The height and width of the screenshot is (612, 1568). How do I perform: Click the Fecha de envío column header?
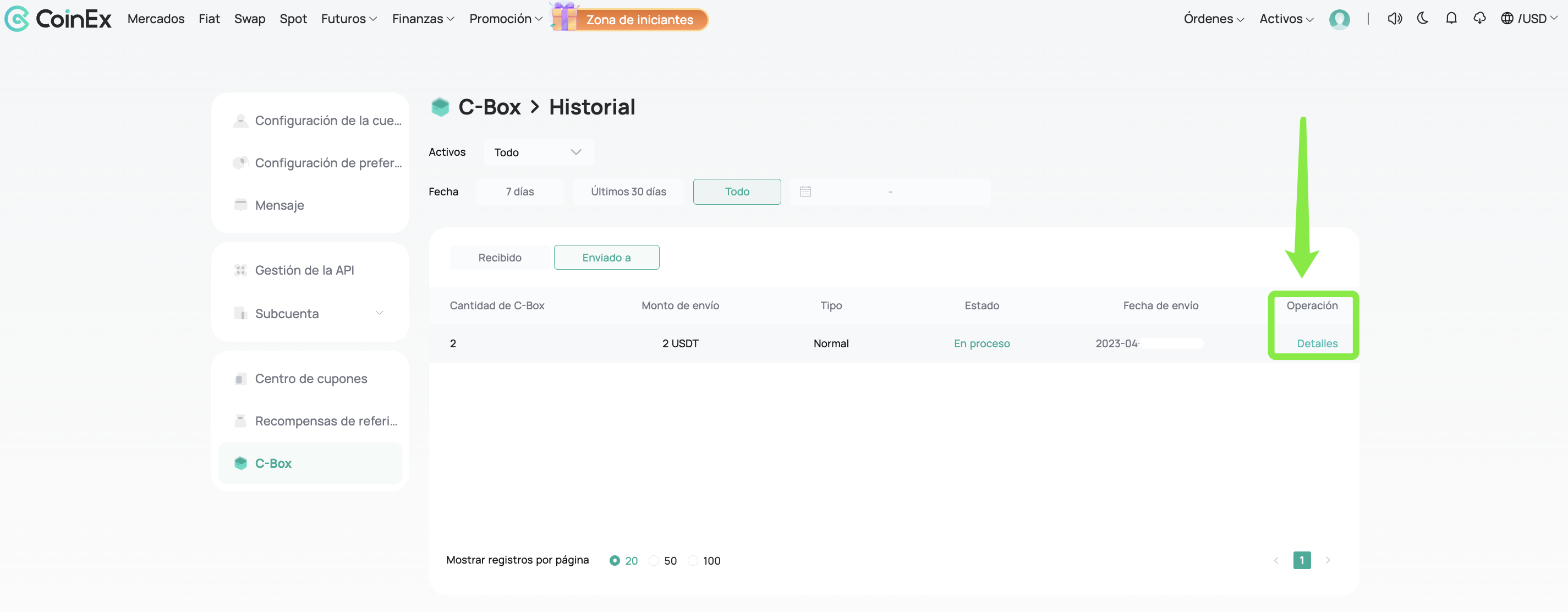(x=1160, y=305)
